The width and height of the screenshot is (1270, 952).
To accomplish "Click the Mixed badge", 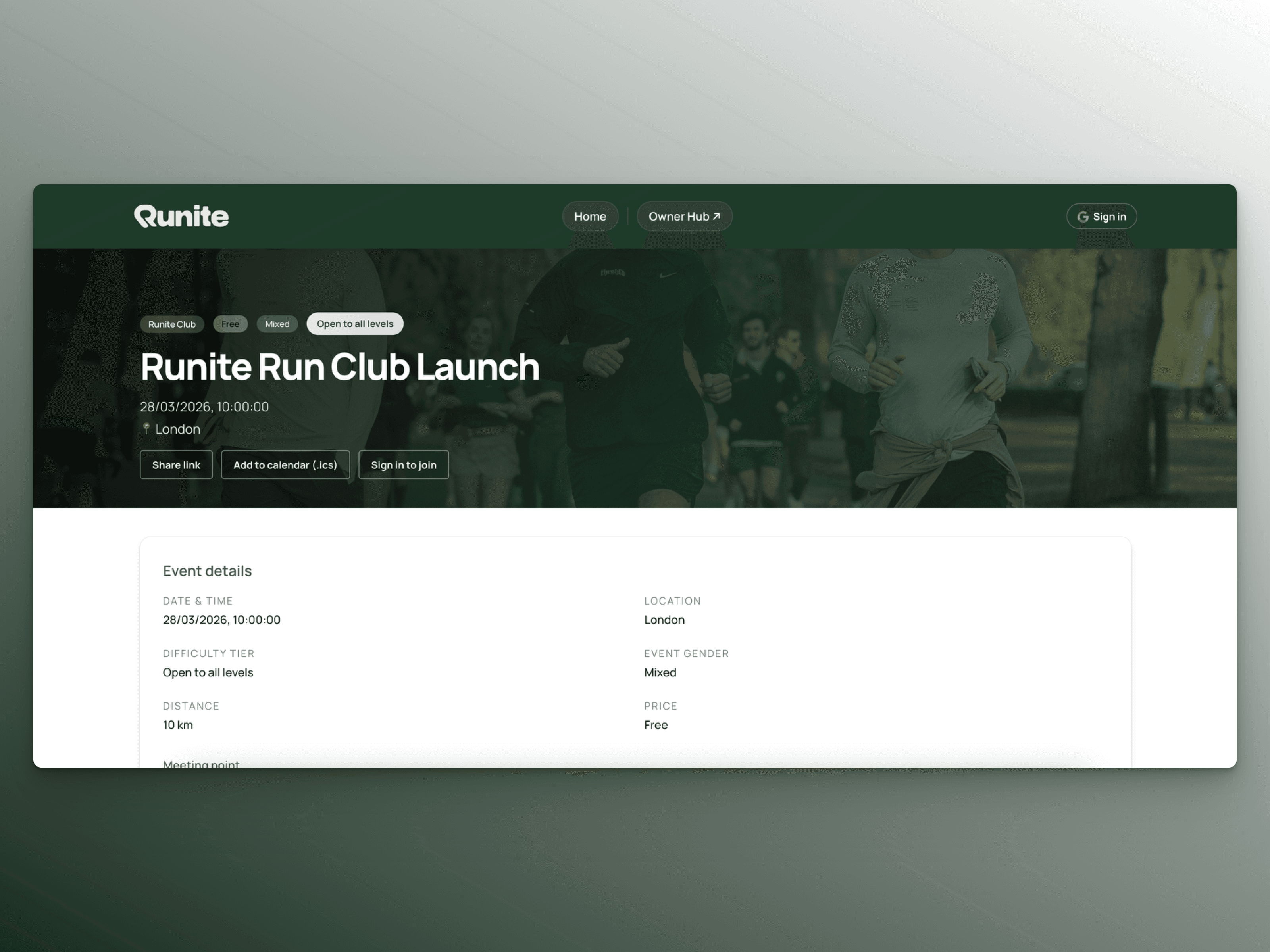I will click(x=277, y=324).
